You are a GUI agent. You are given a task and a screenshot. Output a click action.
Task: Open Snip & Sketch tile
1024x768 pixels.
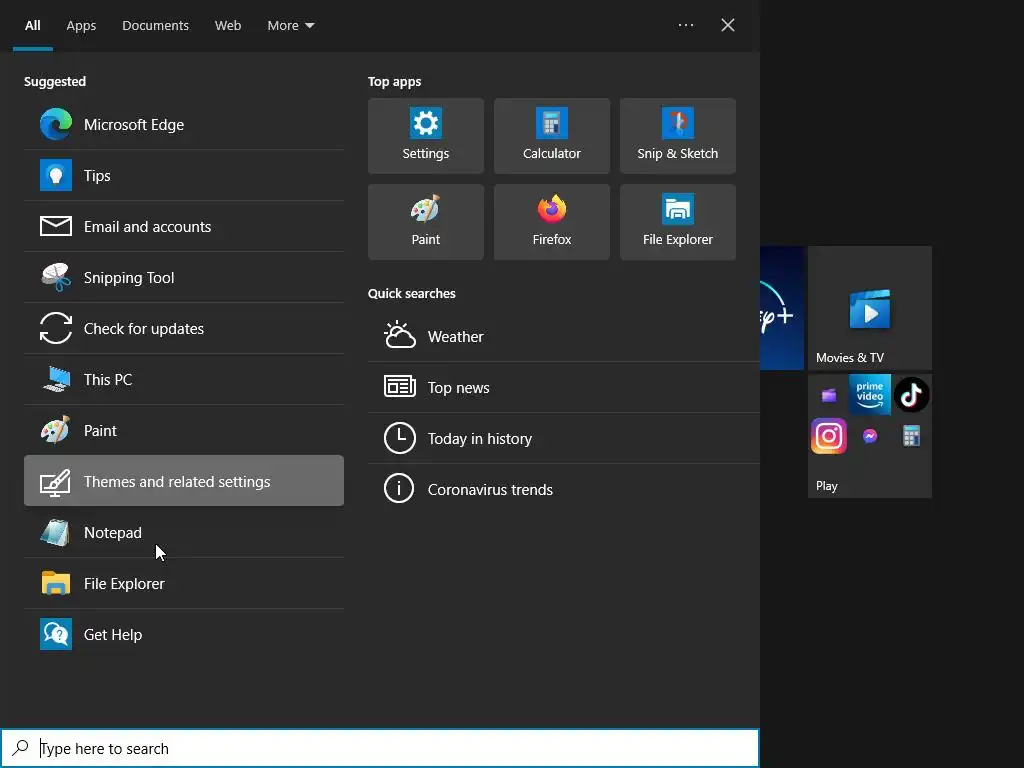click(678, 136)
